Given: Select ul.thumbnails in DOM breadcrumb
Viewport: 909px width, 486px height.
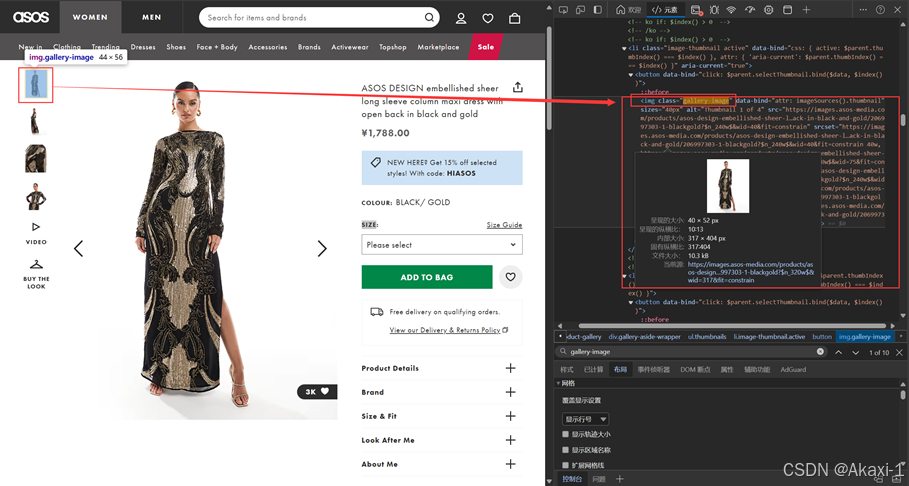Looking at the screenshot, I should click(x=707, y=336).
